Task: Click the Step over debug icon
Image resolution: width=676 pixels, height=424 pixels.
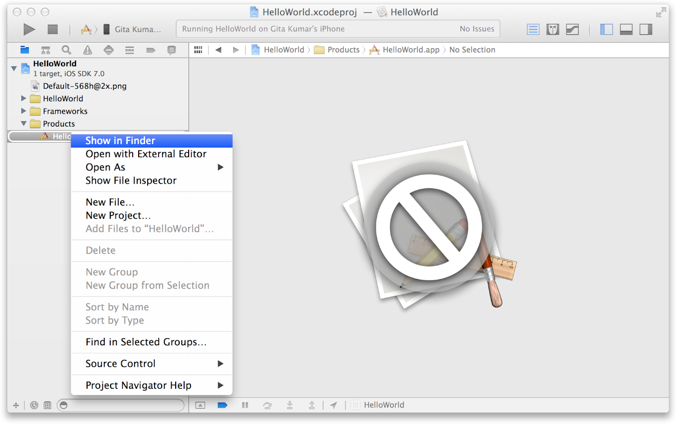Action: pos(267,405)
